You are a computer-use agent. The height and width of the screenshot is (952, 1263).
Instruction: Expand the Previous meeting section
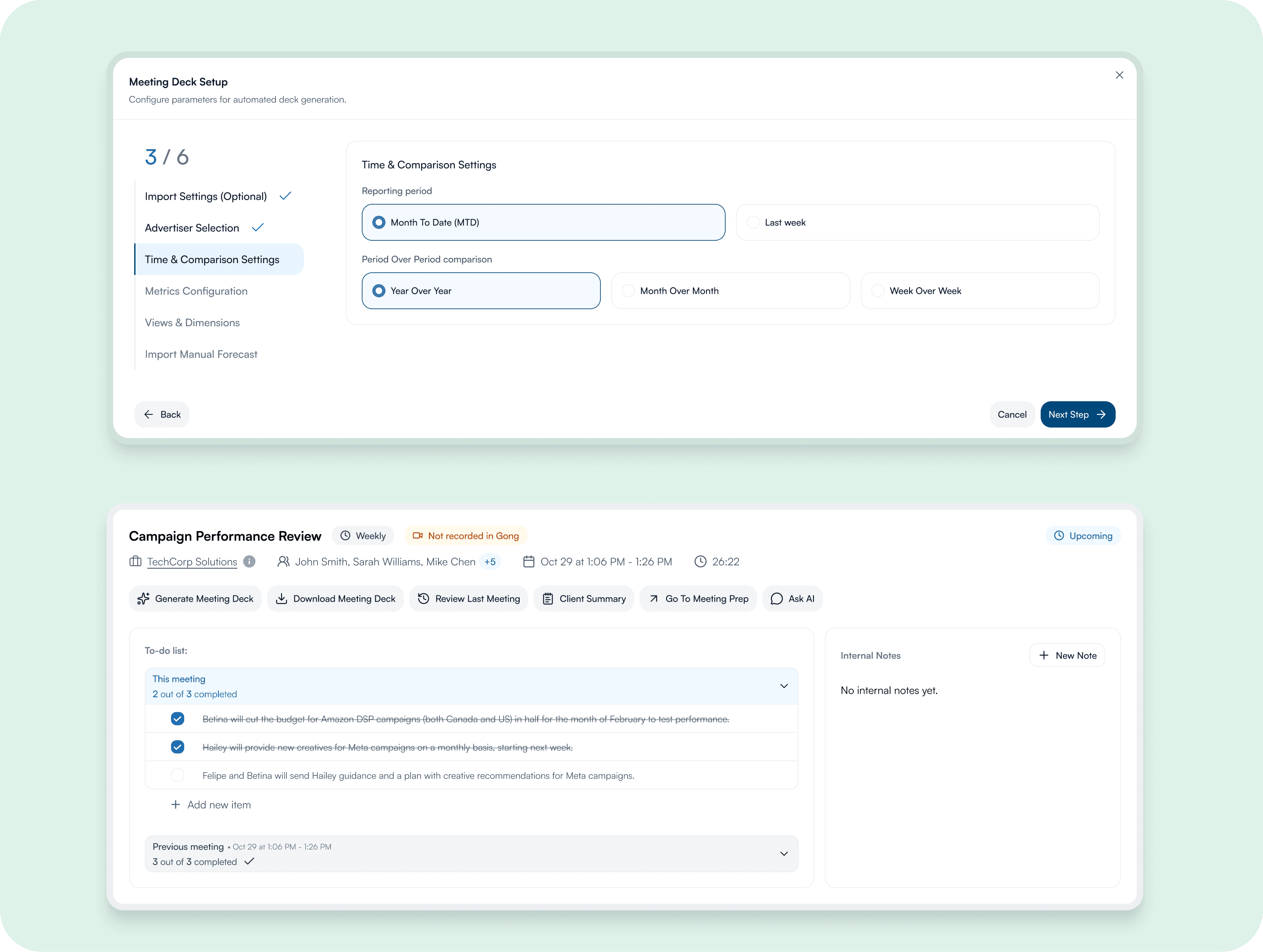(784, 854)
